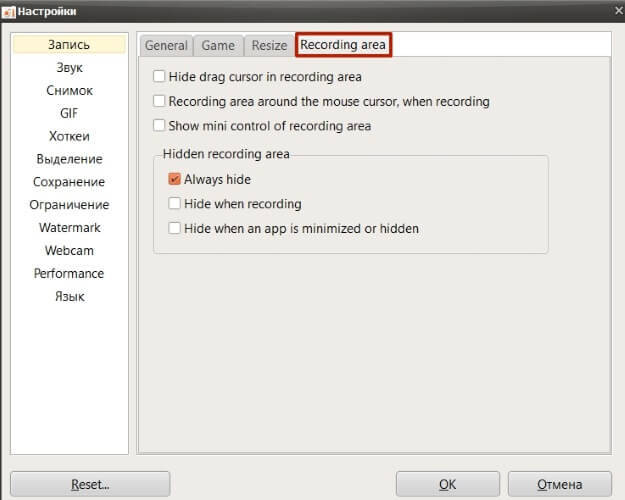Image resolution: width=625 pixels, height=500 pixels.
Task: Uncheck the Always hide checkbox
Action: [x=174, y=179]
